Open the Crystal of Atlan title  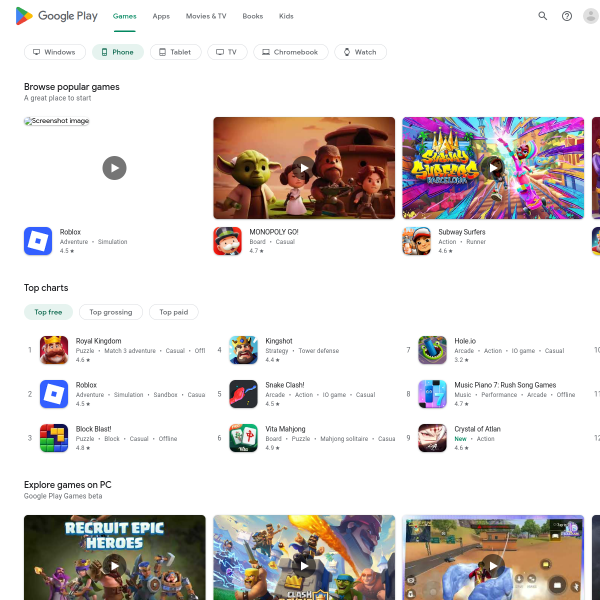[478, 429]
